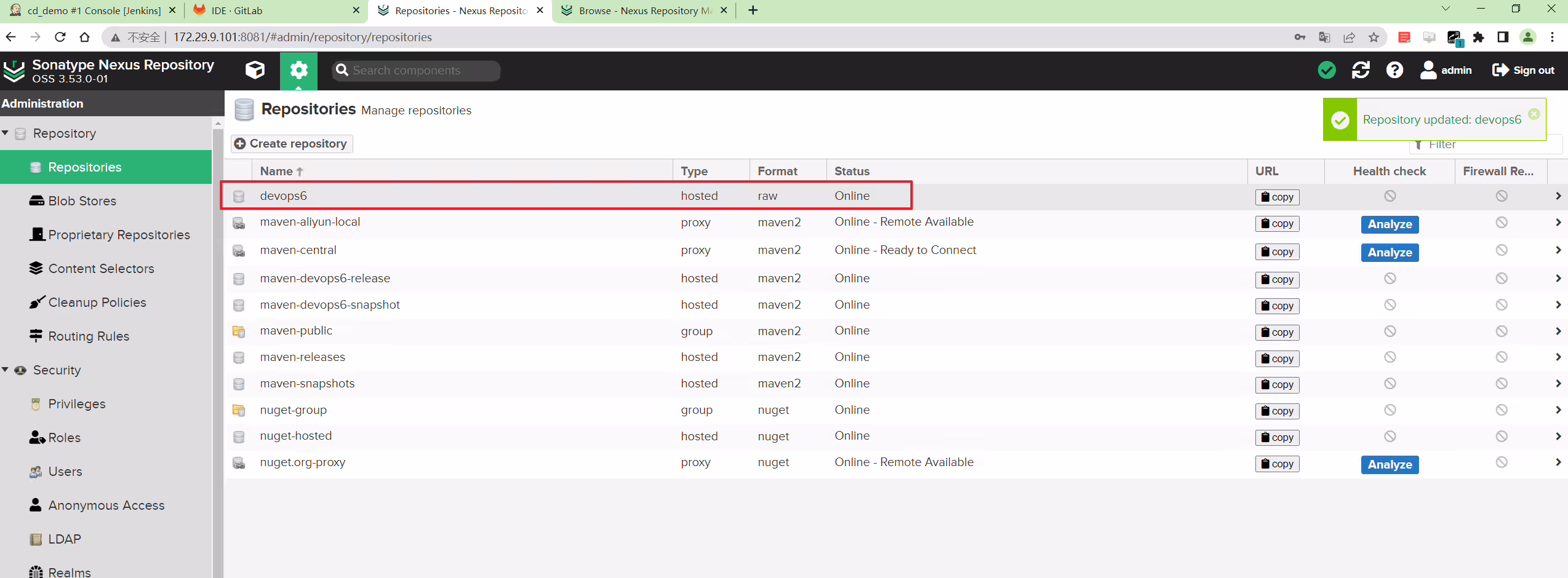The height and width of the screenshot is (578, 1568).
Task: Click maven-releases firewall report disabled icon
Action: (x=1502, y=357)
